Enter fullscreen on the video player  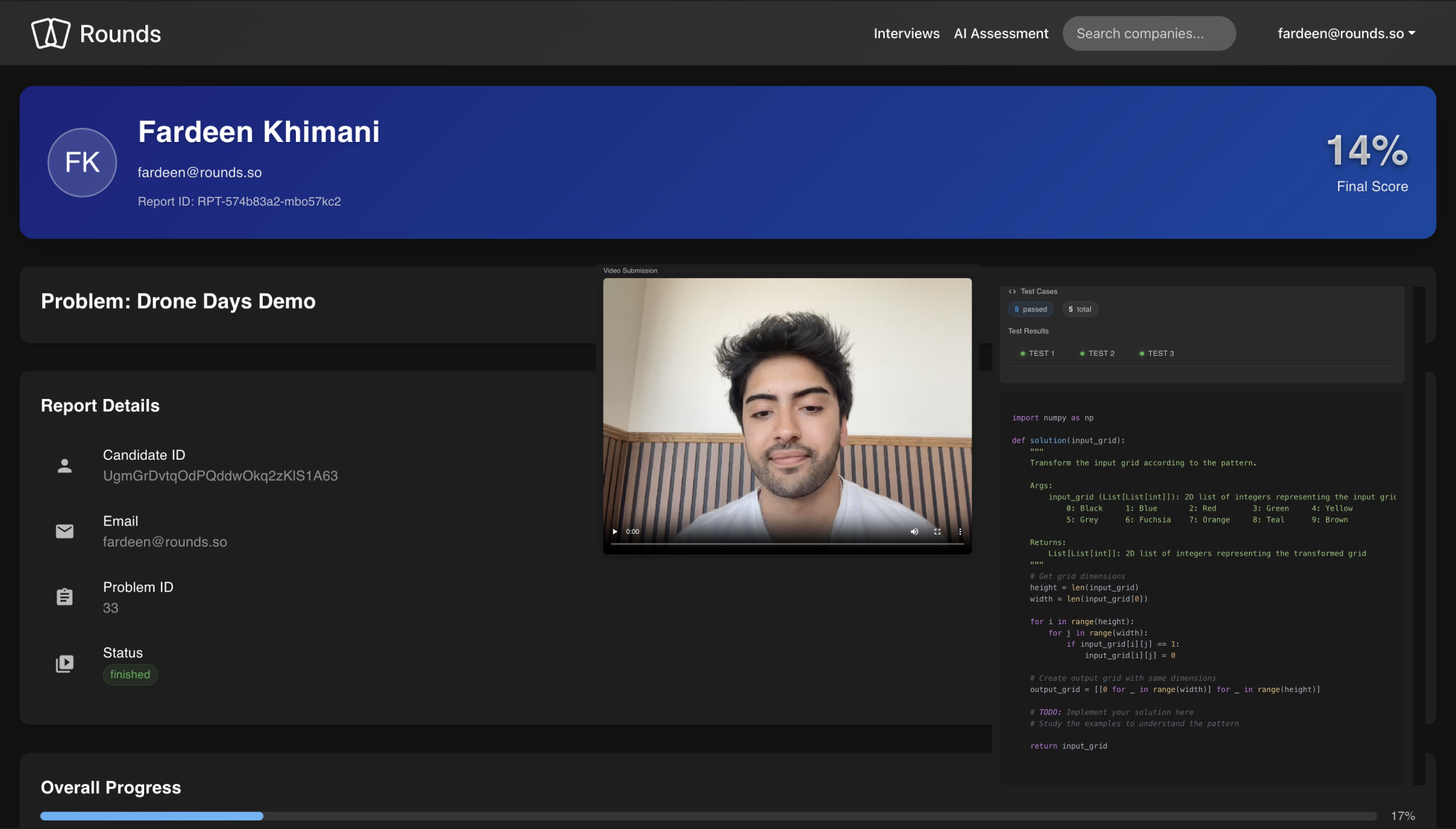[938, 532]
